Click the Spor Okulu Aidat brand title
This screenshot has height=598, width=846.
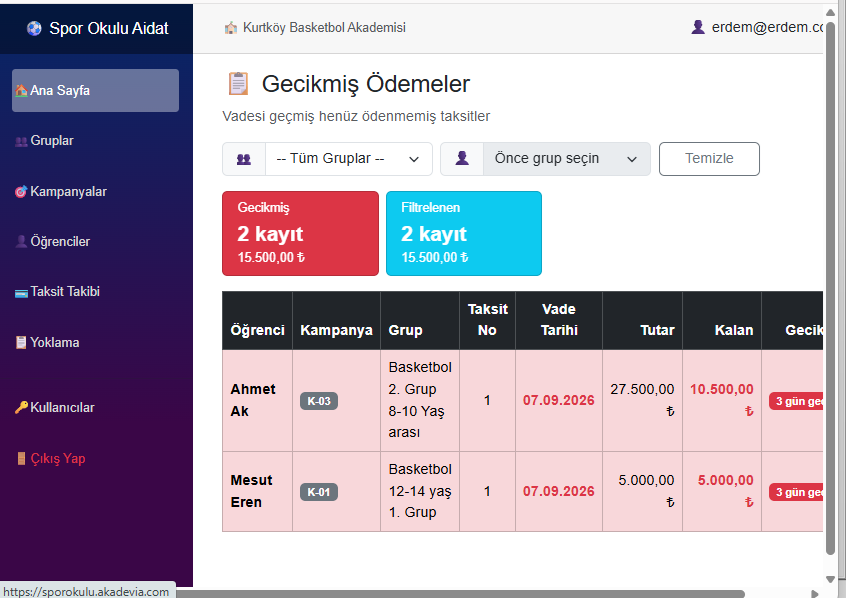[x=108, y=28]
